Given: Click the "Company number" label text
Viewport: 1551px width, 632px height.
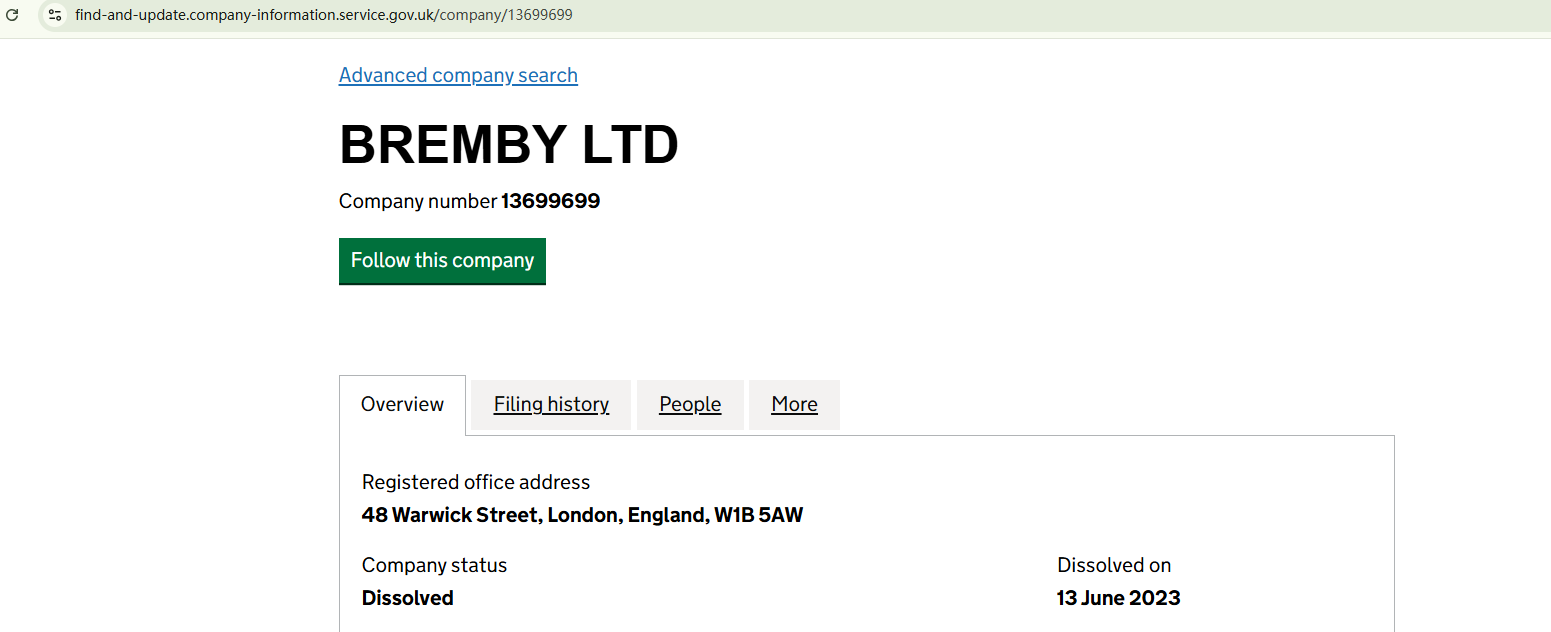Looking at the screenshot, I should [x=417, y=201].
